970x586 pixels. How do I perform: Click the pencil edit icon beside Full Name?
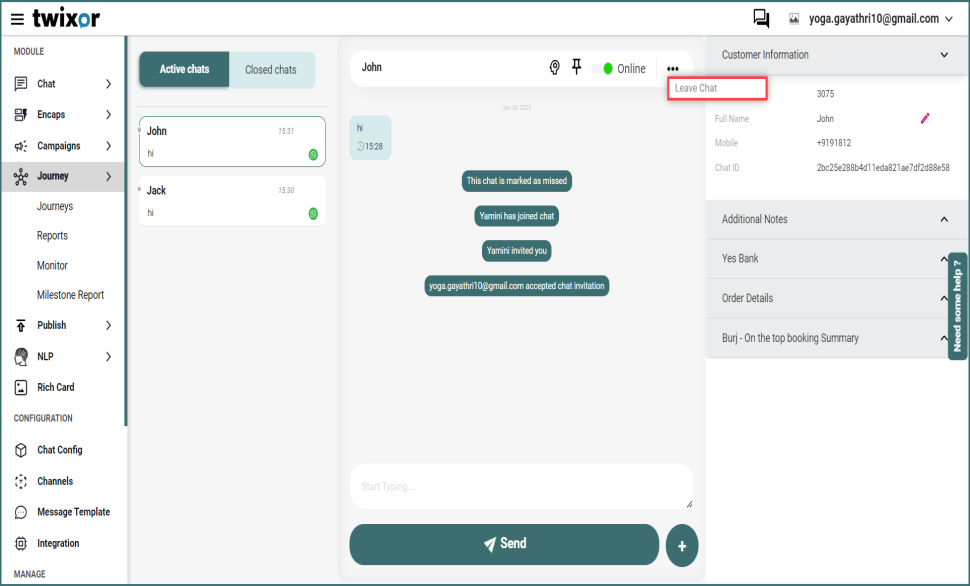click(x=925, y=119)
